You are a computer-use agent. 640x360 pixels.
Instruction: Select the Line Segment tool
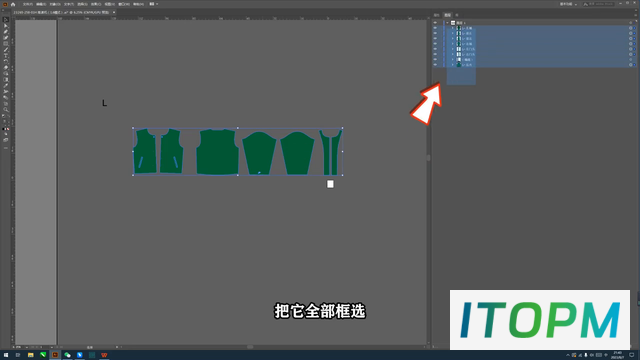6,50
